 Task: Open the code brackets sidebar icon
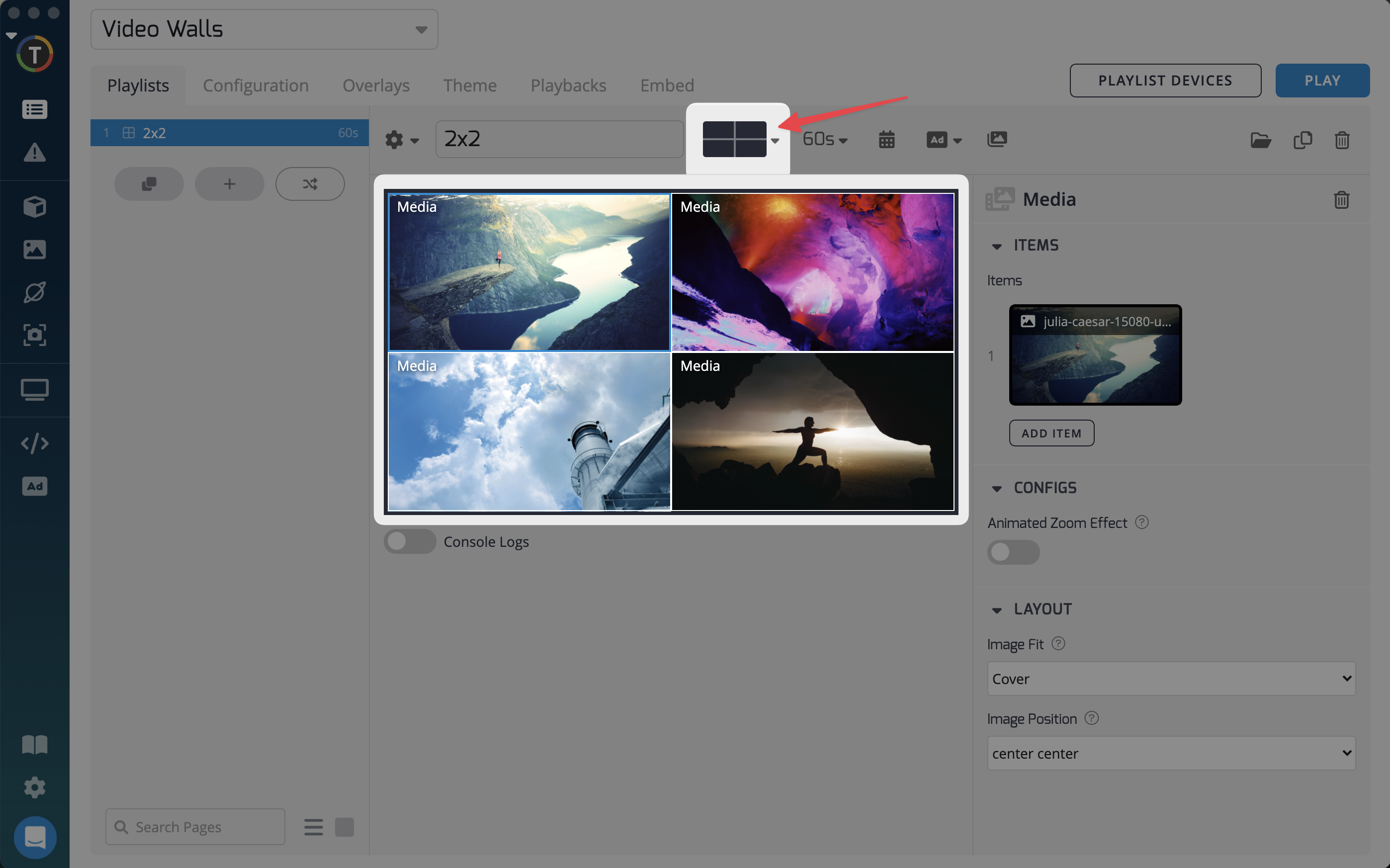(x=34, y=443)
